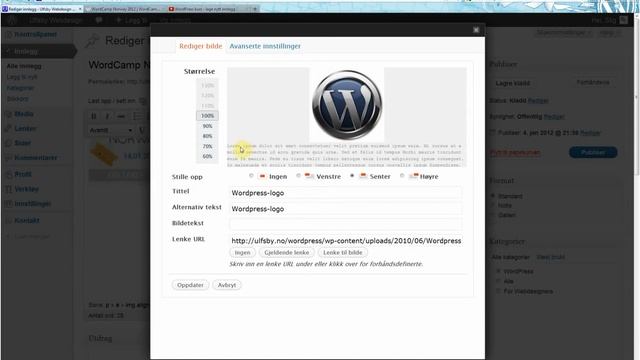
Task: Toggle the WordPress category checkbox
Action: pos(498,271)
